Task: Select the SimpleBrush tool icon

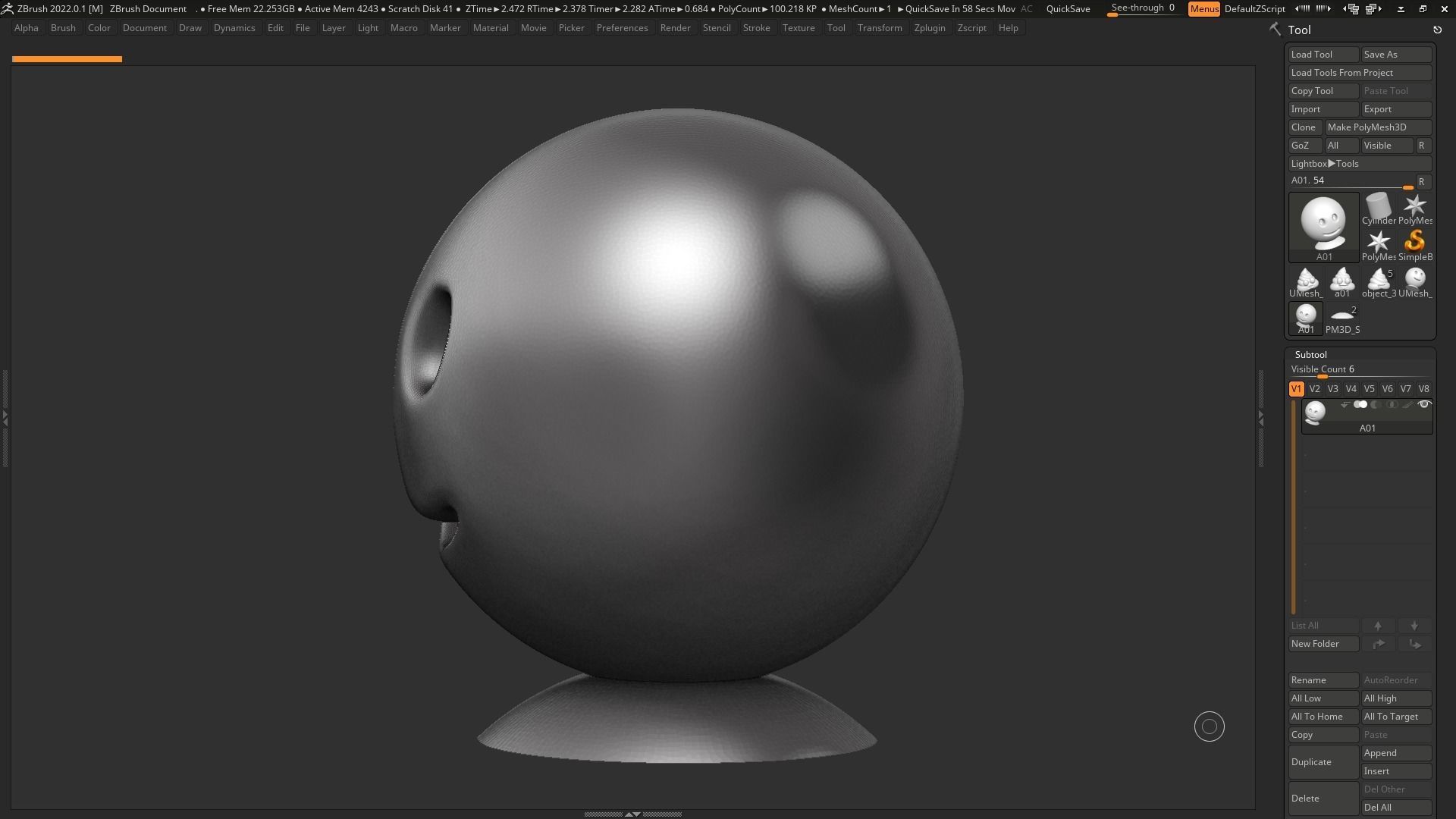Action: point(1414,245)
